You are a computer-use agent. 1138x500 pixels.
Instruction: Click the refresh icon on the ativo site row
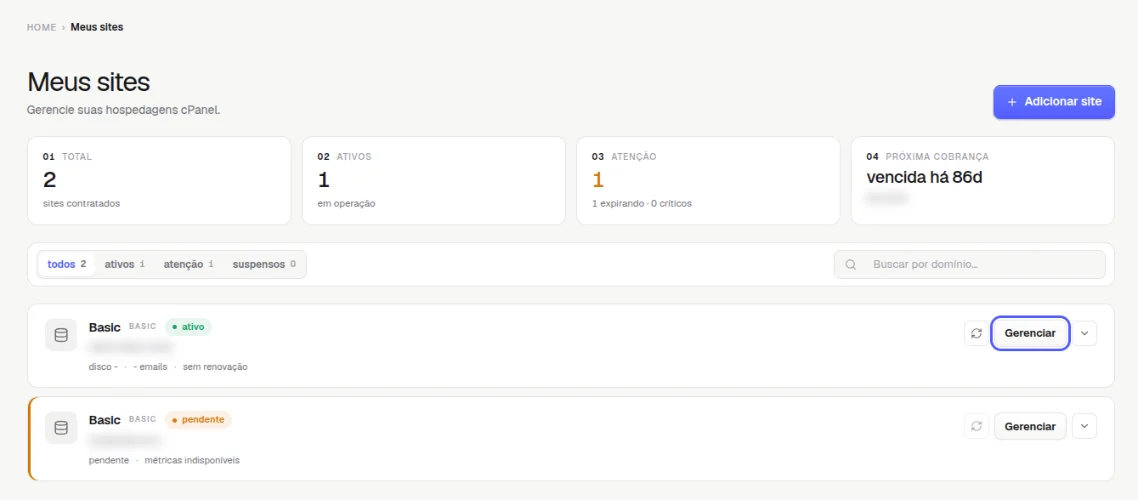pos(976,333)
